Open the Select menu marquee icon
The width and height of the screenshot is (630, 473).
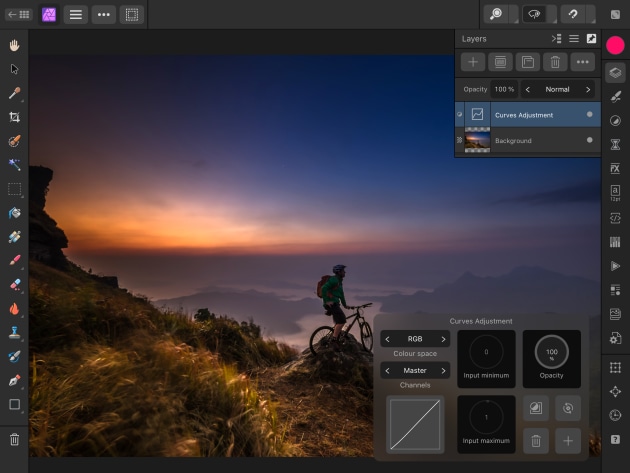pyautogui.click(x=132, y=15)
